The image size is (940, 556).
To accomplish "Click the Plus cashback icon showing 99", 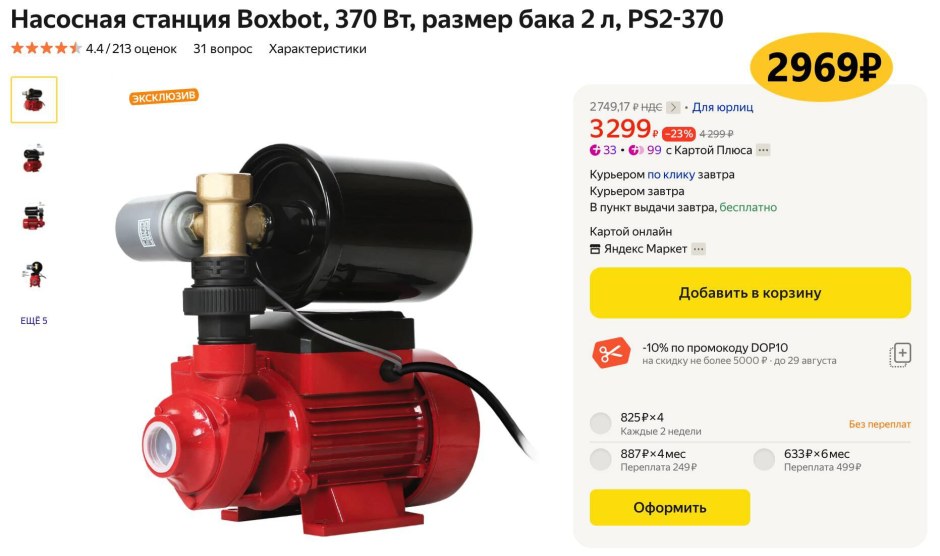I will tap(636, 150).
